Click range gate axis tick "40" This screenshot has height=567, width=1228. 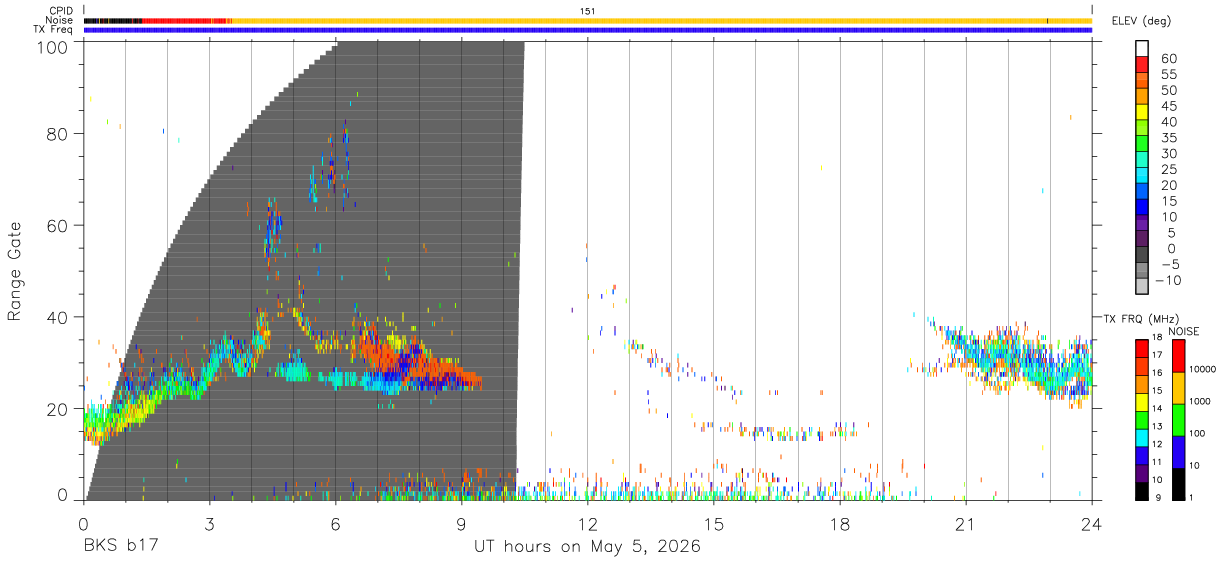coord(57,317)
